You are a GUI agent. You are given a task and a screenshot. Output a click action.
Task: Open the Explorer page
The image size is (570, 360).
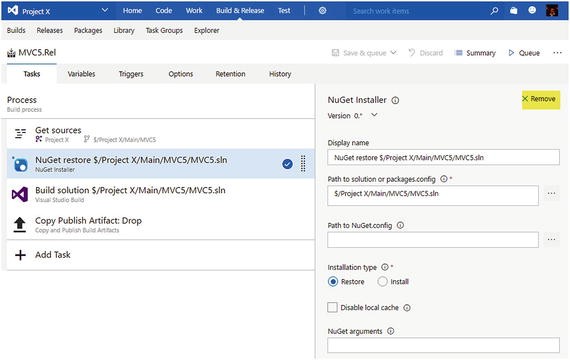206,31
